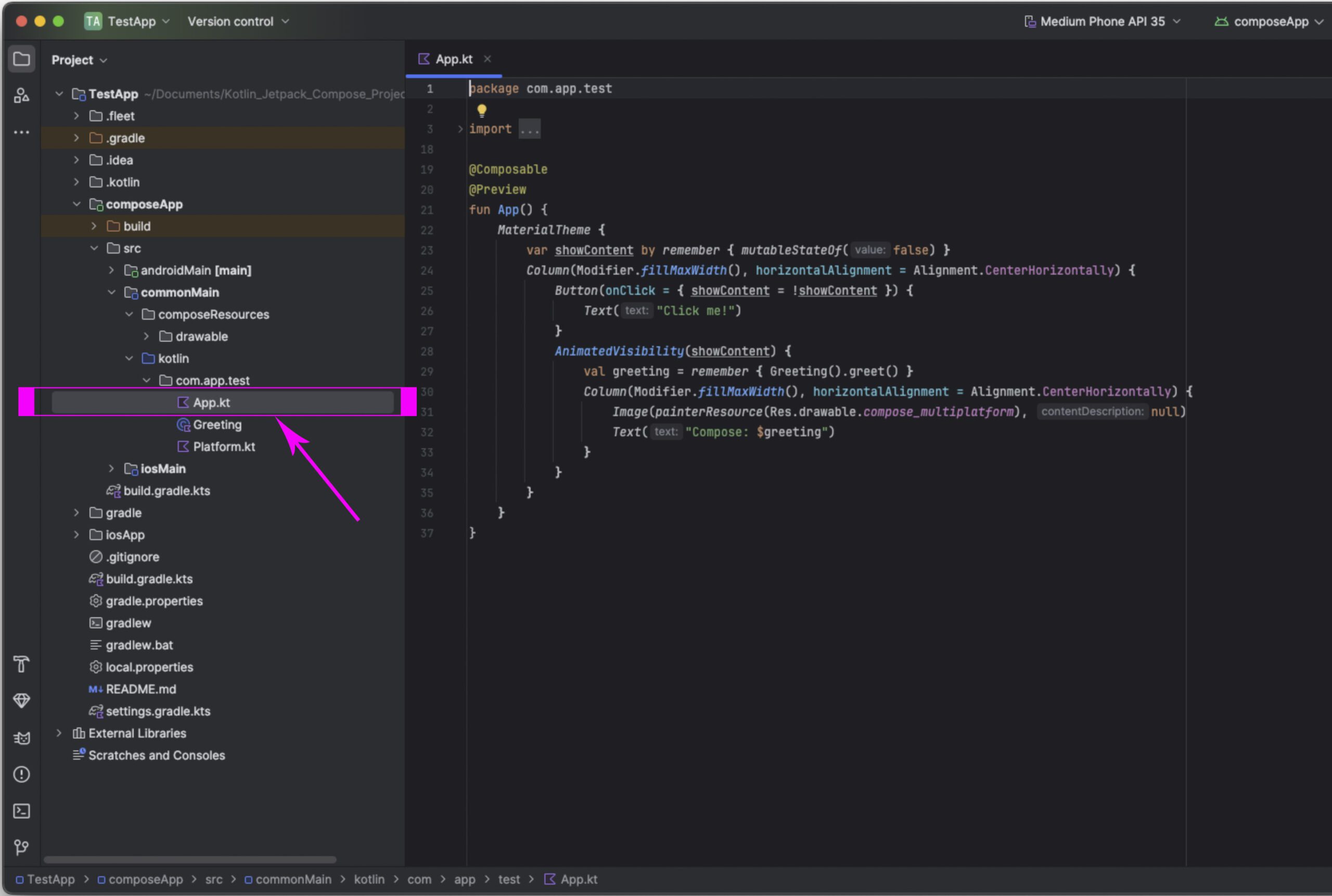Screen dimensions: 1332x896
Task: Click the Platform.kt Kotlin file icon
Action: pyautogui.click(x=183, y=446)
